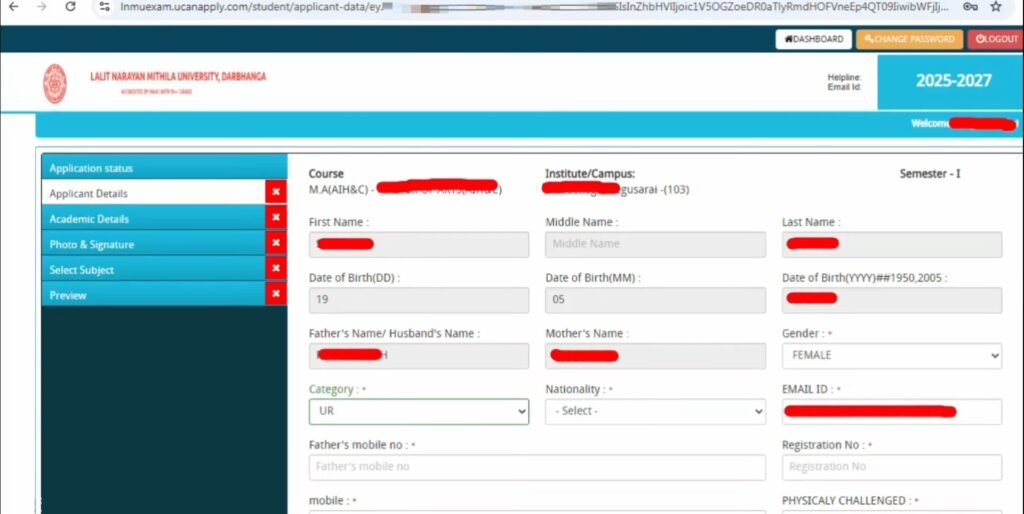Image resolution: width=1024 pixels, height=514 pixels.
Task: Click Father's mobile no input field
Action: tap(537, 467)
